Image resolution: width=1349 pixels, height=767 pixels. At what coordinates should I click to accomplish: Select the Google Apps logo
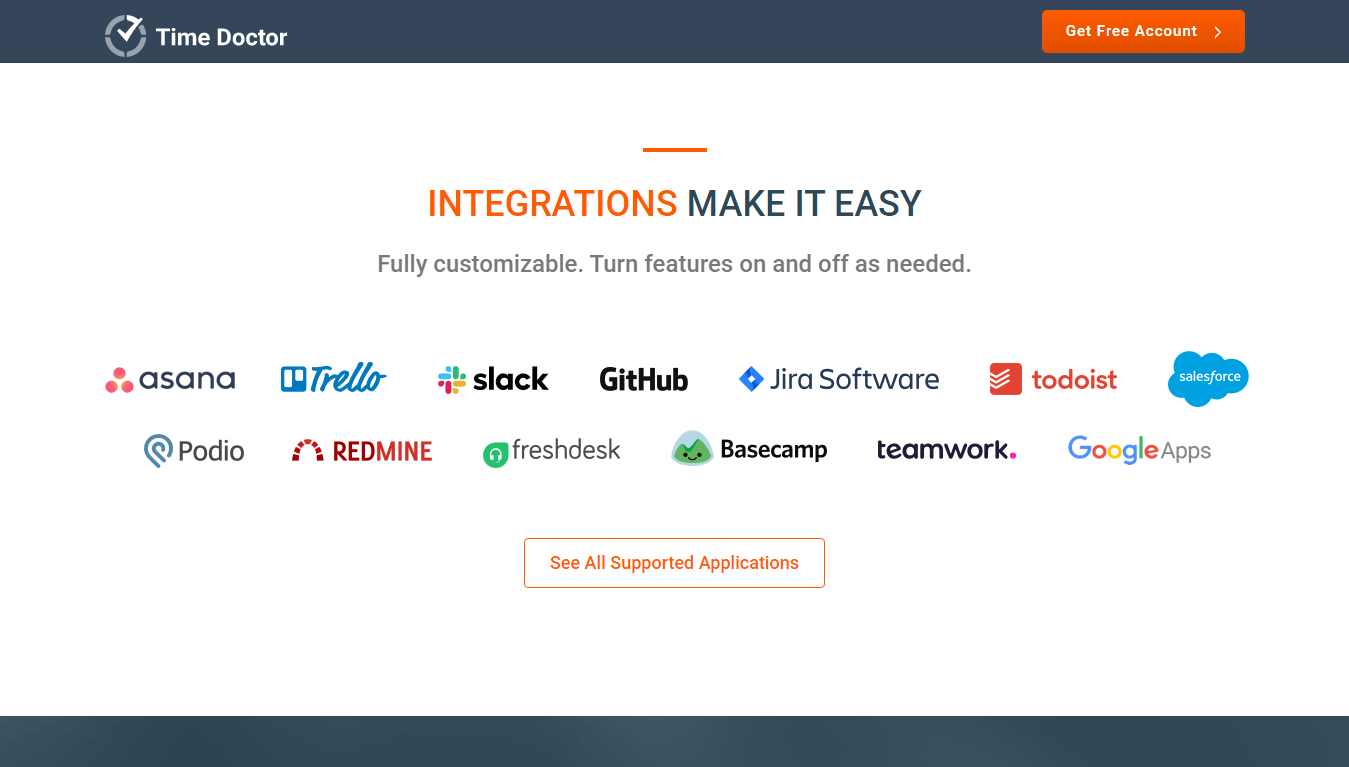[1139, 450]
